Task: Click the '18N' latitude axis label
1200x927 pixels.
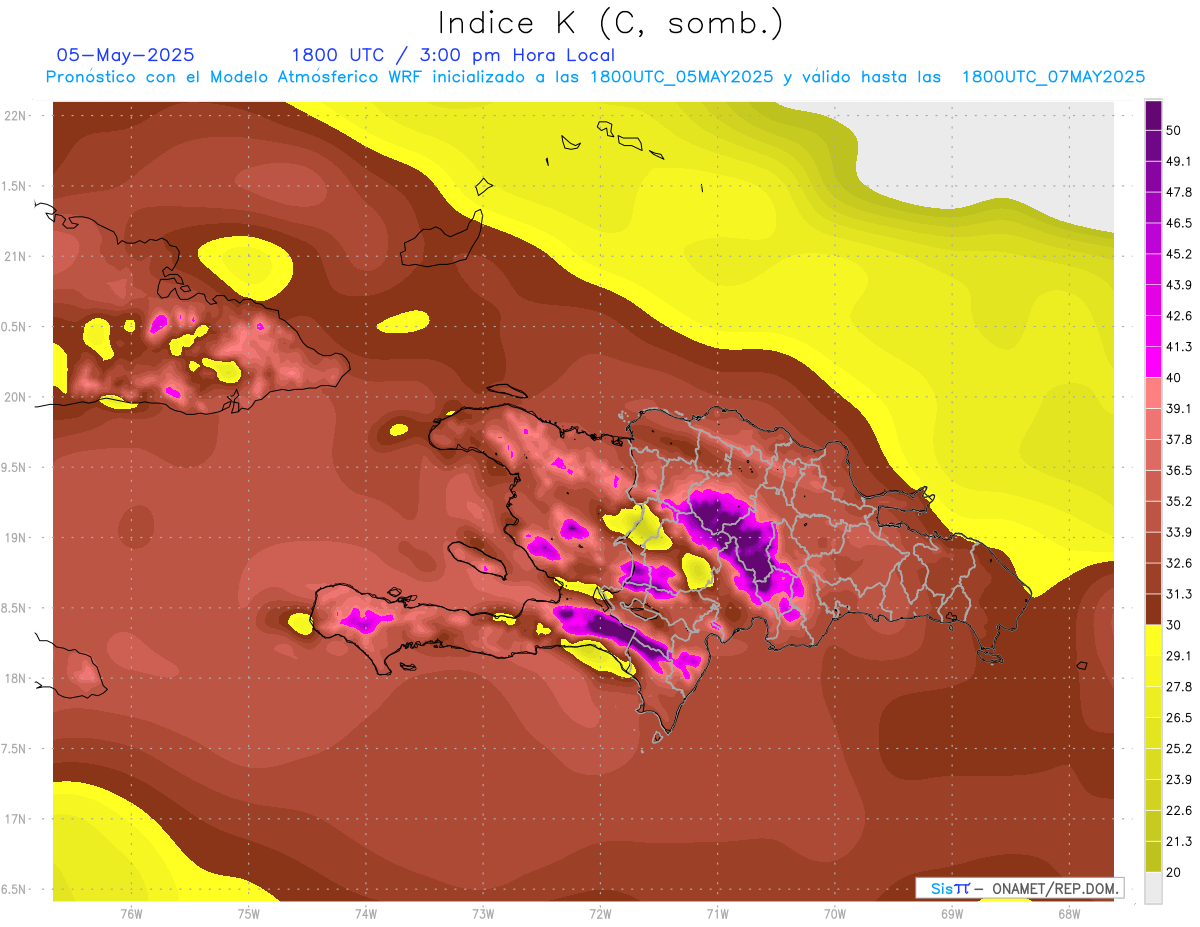Action: [15, 678]
